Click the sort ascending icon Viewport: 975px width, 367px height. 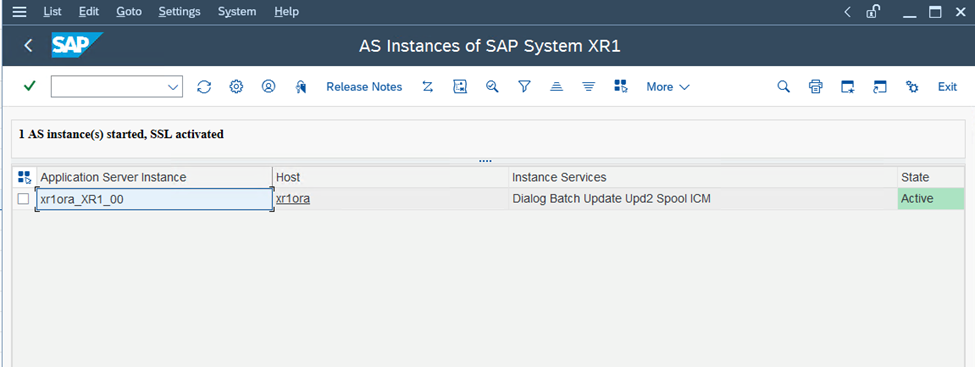click(x=557, y=86)
